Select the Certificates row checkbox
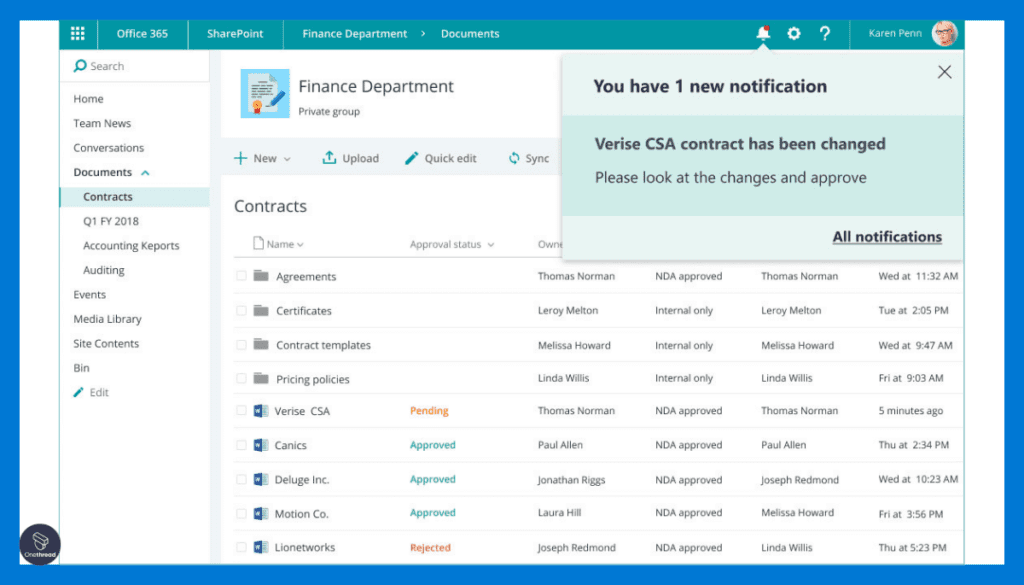The width and height of the screenshot is (1024, 585). point(241,310)
